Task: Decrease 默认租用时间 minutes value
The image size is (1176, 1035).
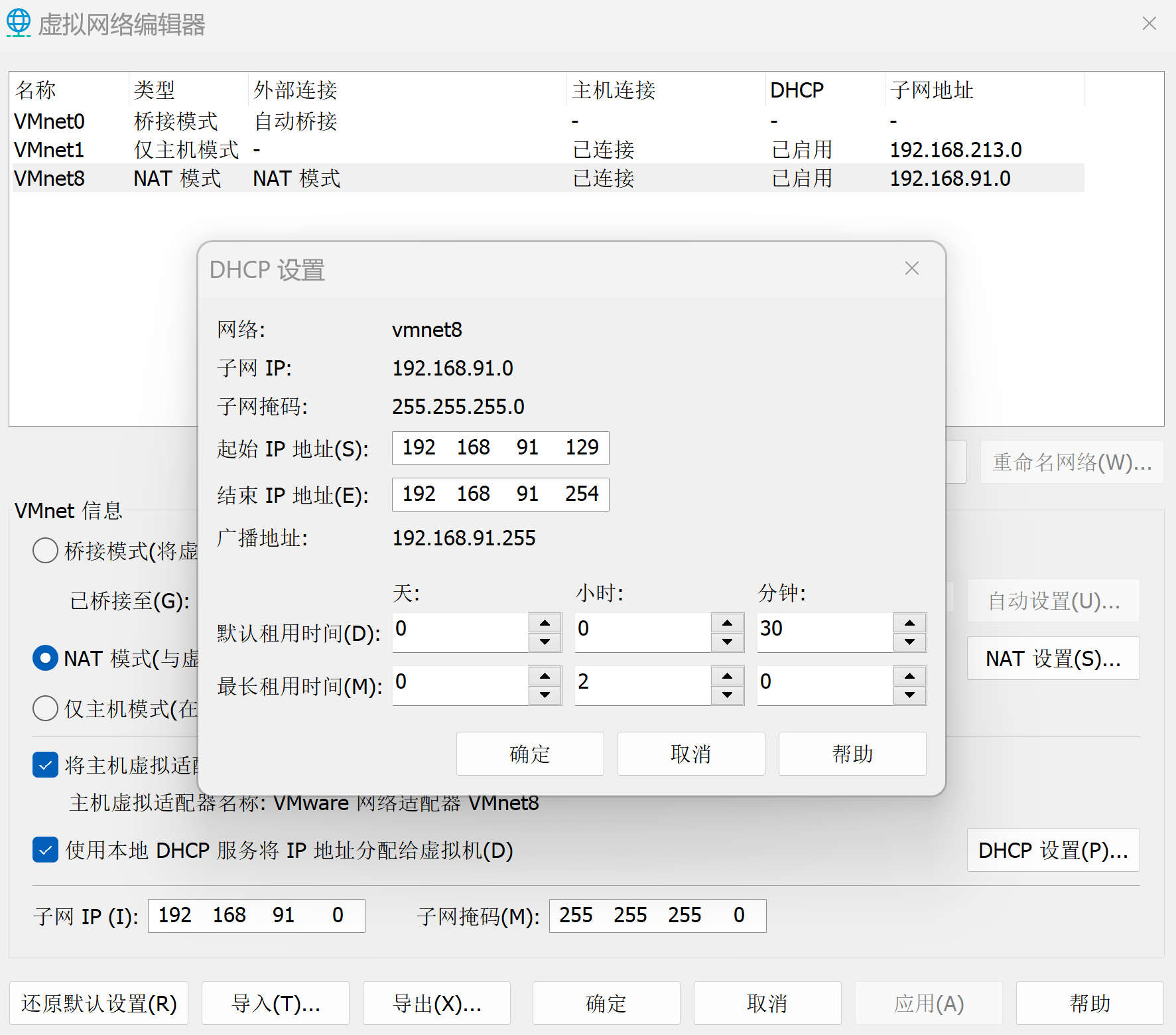Action: point(910,642)
